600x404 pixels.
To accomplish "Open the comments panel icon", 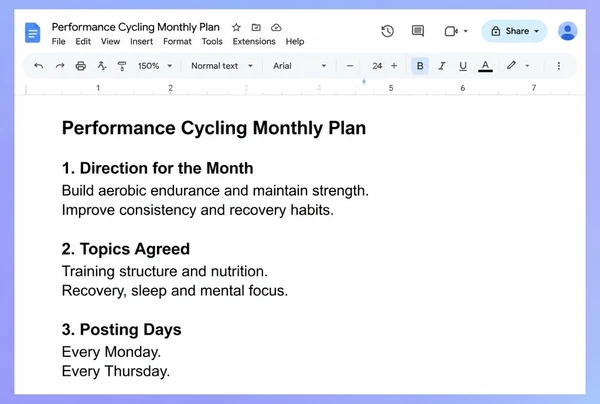I will [417, 31].
